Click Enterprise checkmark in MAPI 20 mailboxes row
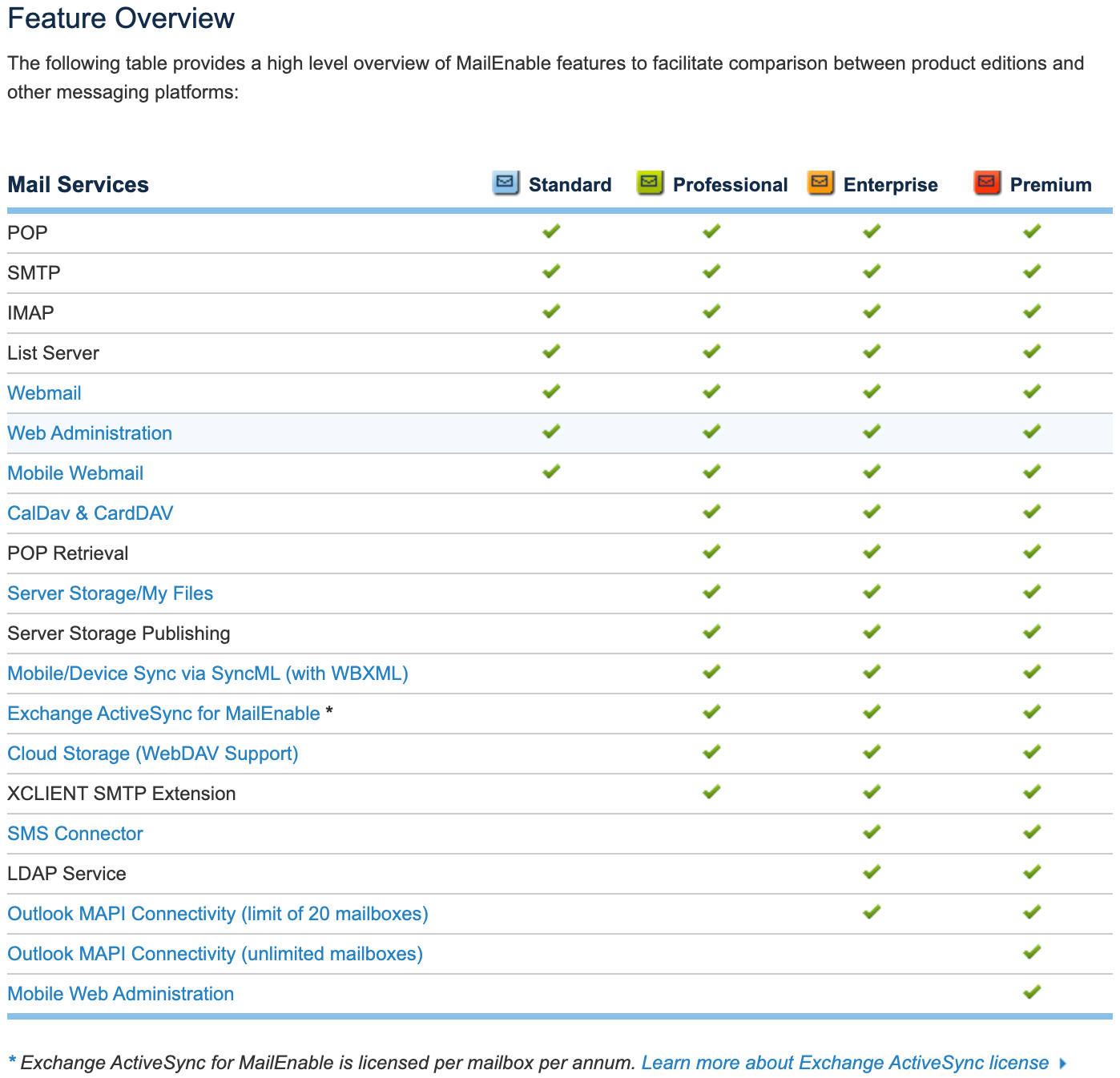This screenshot has width=1120, height=1078. click(872, 912)
